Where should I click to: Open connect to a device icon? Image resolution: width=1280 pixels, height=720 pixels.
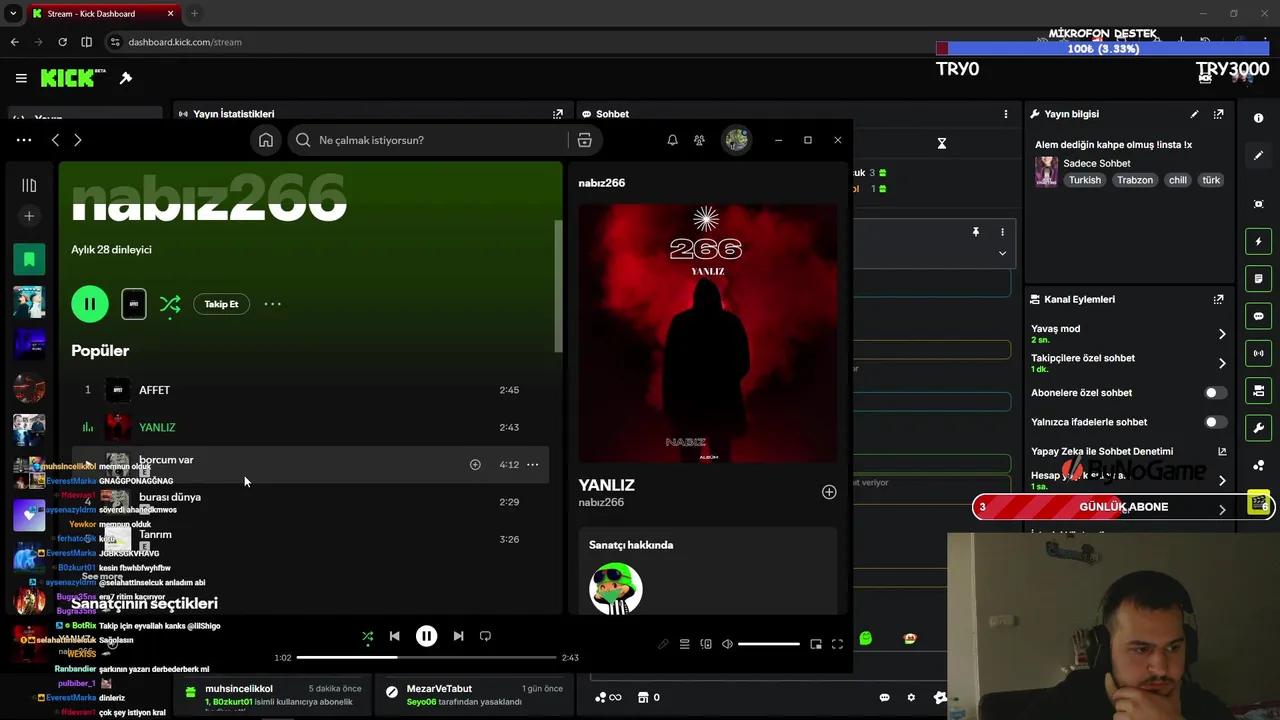pyautogui.click(x=706, y=644)
